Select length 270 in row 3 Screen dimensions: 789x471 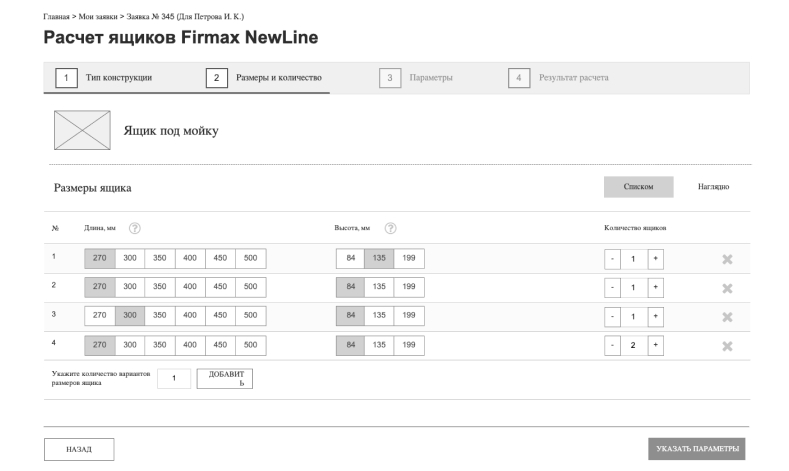pyautogui.click(x=100, y=316)
